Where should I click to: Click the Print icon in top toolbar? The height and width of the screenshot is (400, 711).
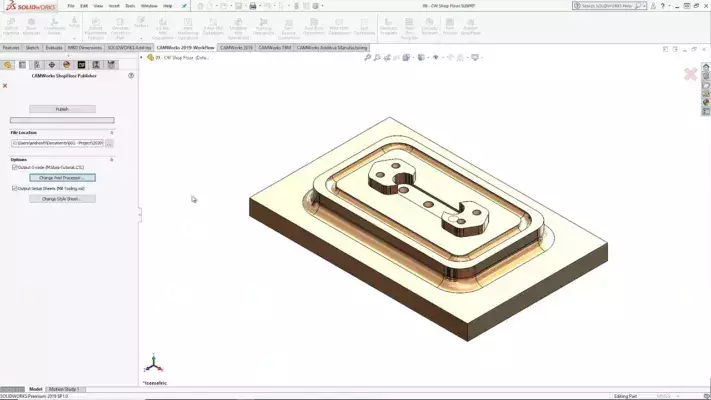tap(253, 6)
